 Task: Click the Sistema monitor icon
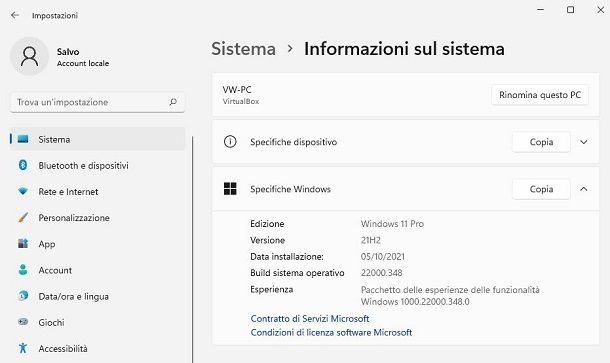23,139
